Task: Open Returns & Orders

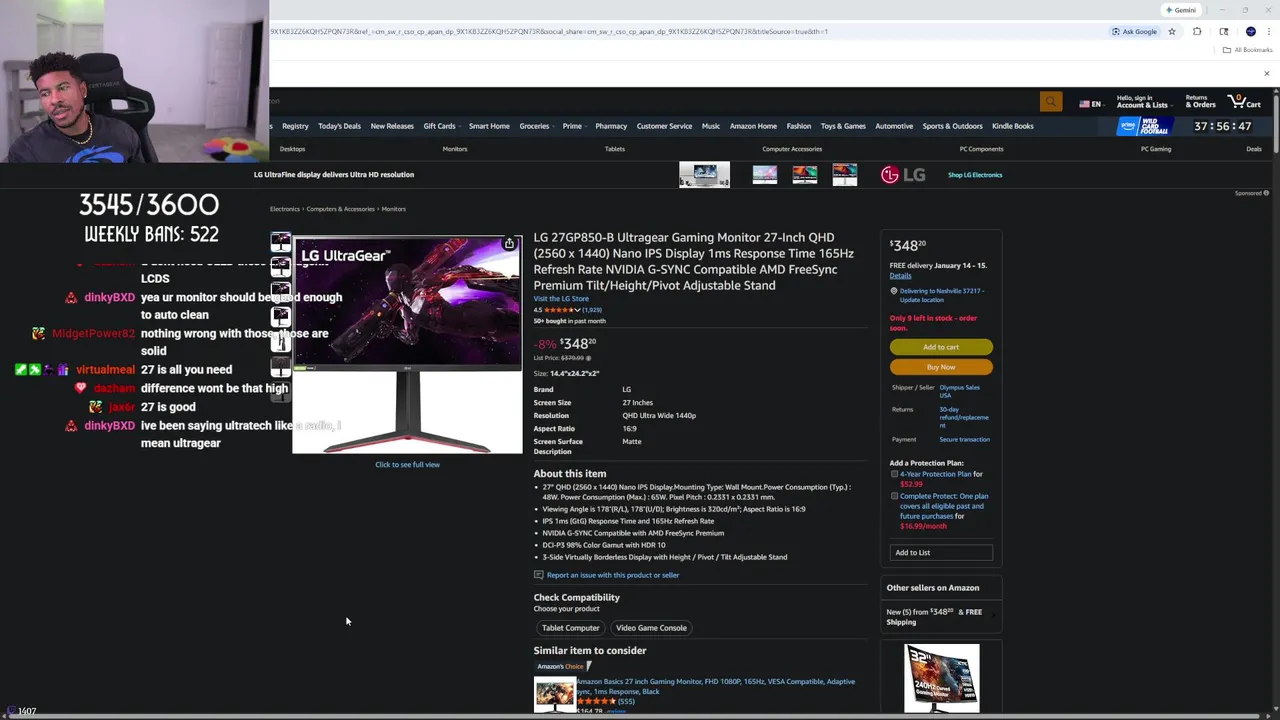Action: click(1200, 102)
